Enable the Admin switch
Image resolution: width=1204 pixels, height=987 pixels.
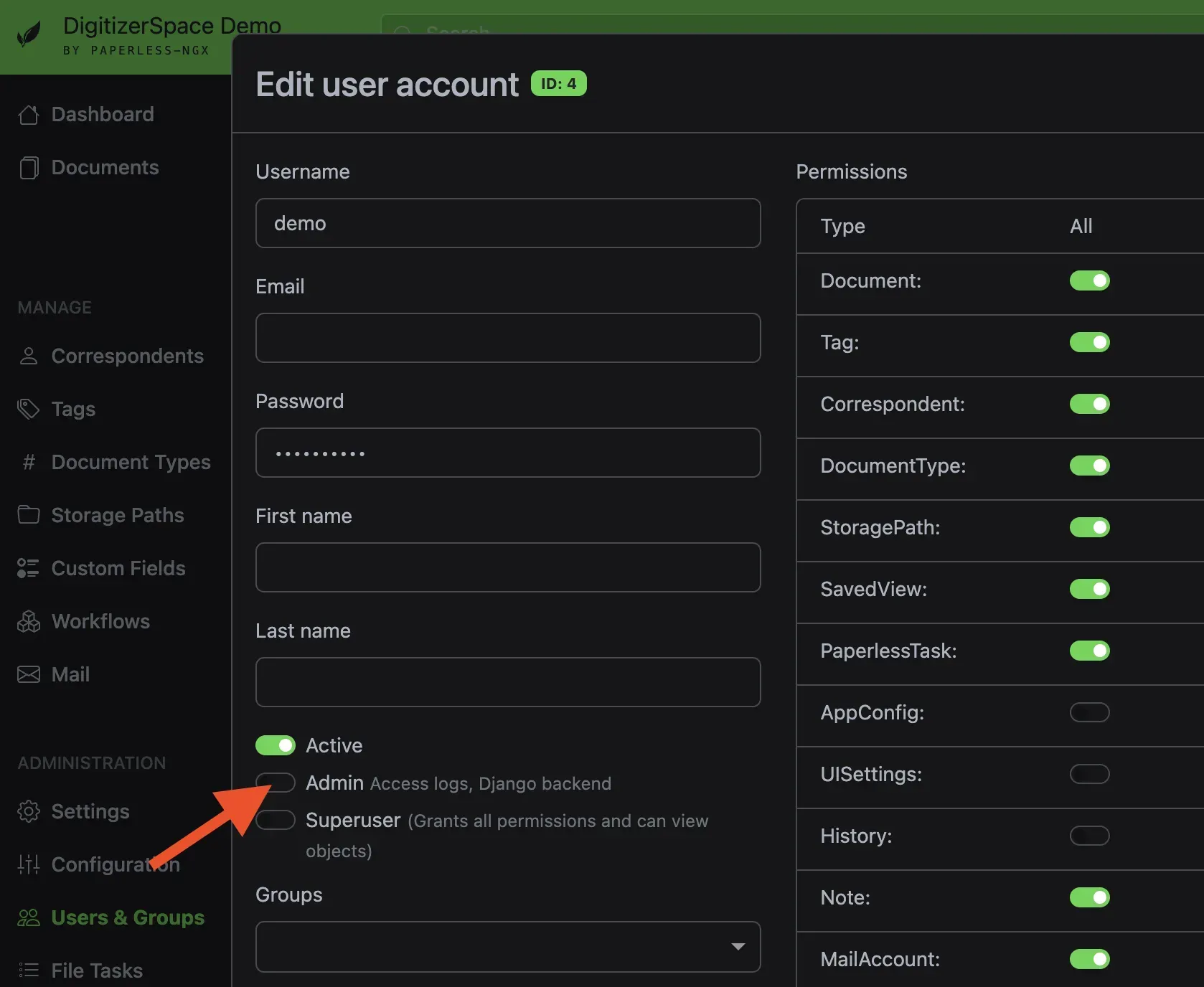[x=276, y=783]
